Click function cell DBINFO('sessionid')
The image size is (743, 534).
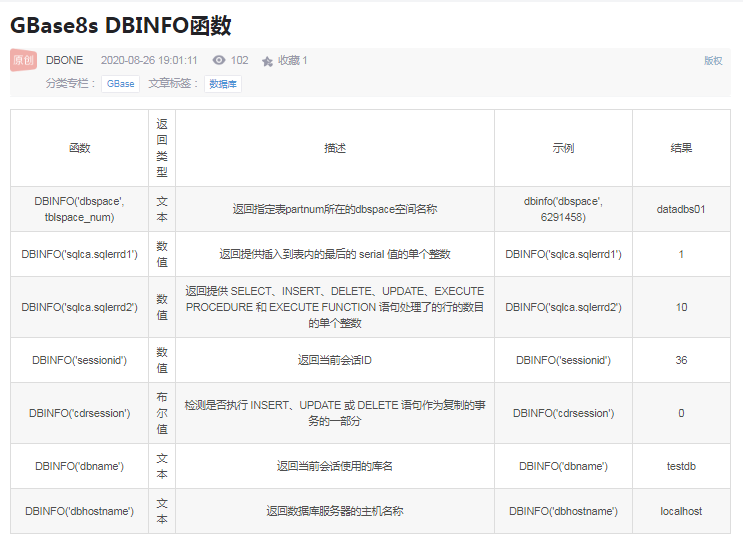80,360
